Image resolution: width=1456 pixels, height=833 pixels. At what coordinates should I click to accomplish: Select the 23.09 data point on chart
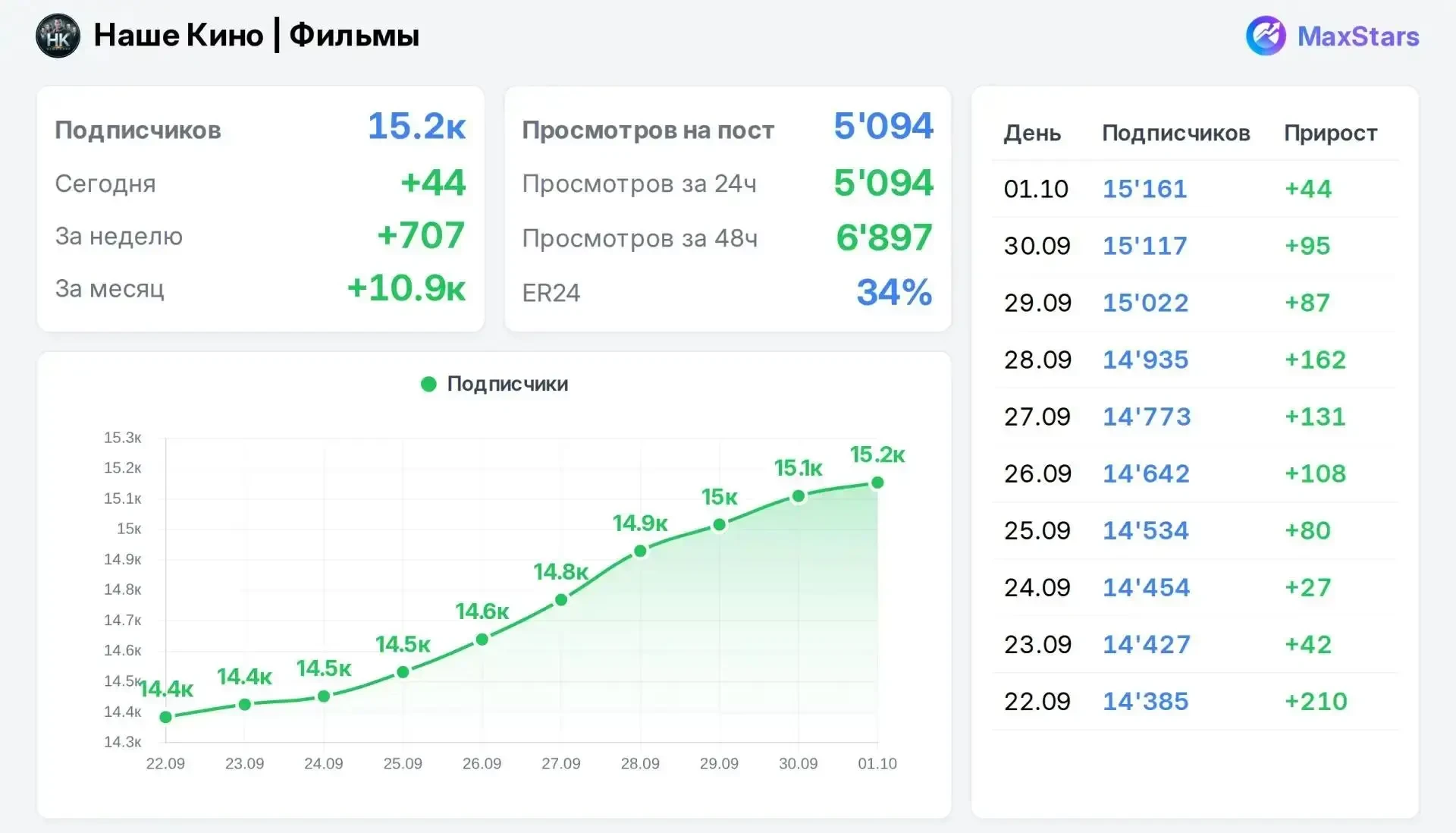245,705
